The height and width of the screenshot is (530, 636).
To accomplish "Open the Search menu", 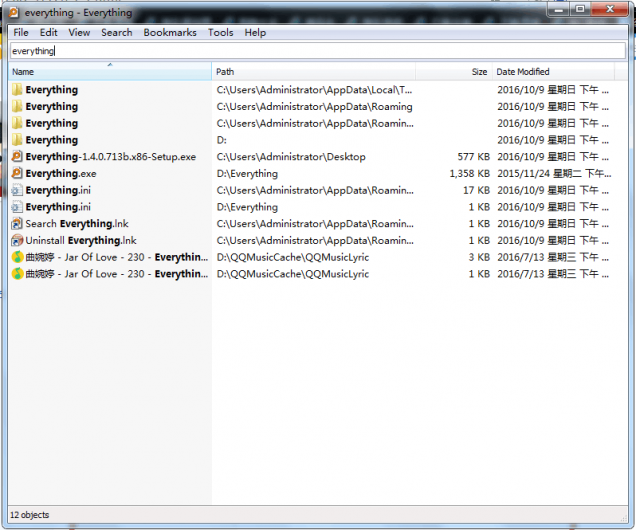I will click(x=116, y=32).
